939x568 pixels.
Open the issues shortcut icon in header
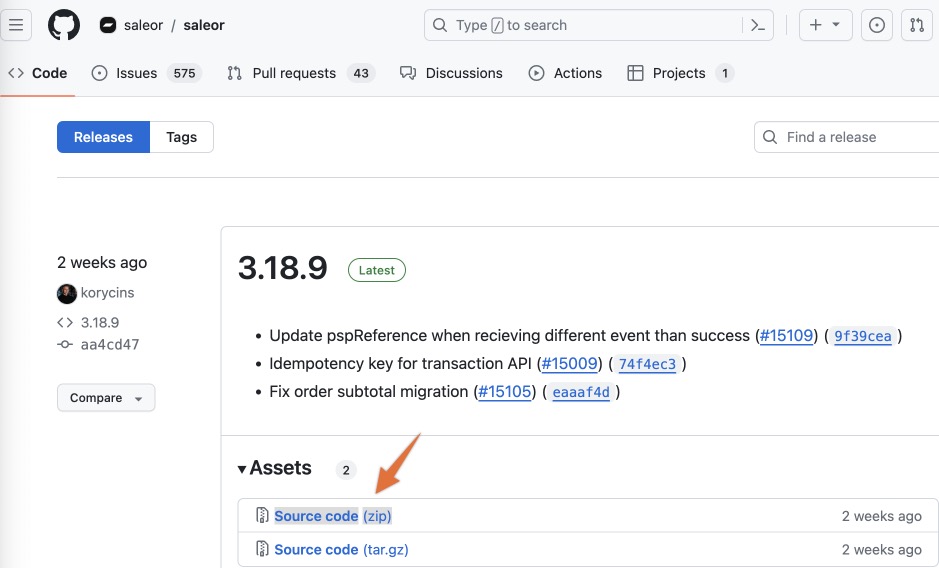[x=877, y=25]
